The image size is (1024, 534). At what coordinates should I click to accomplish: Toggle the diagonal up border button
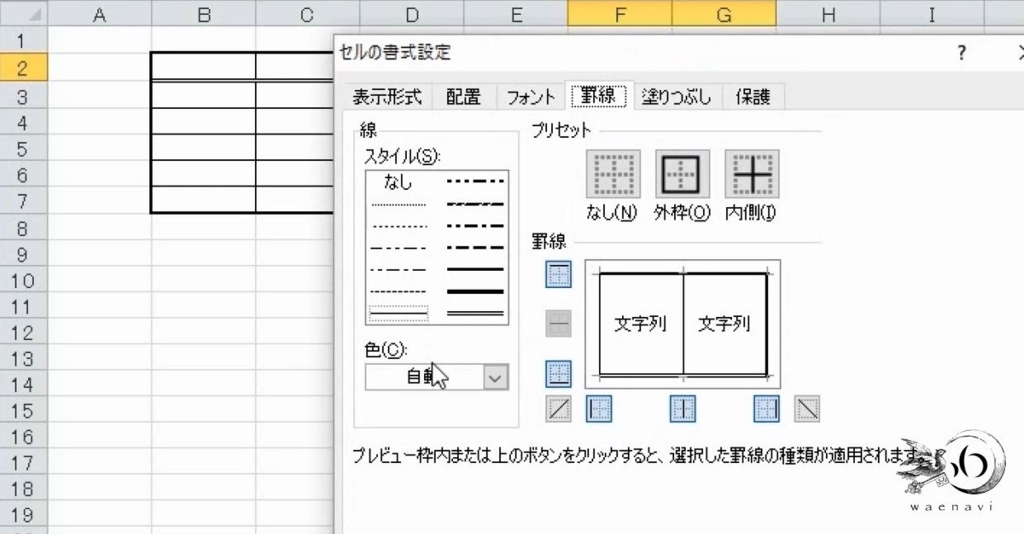click(x=558, y=409)
